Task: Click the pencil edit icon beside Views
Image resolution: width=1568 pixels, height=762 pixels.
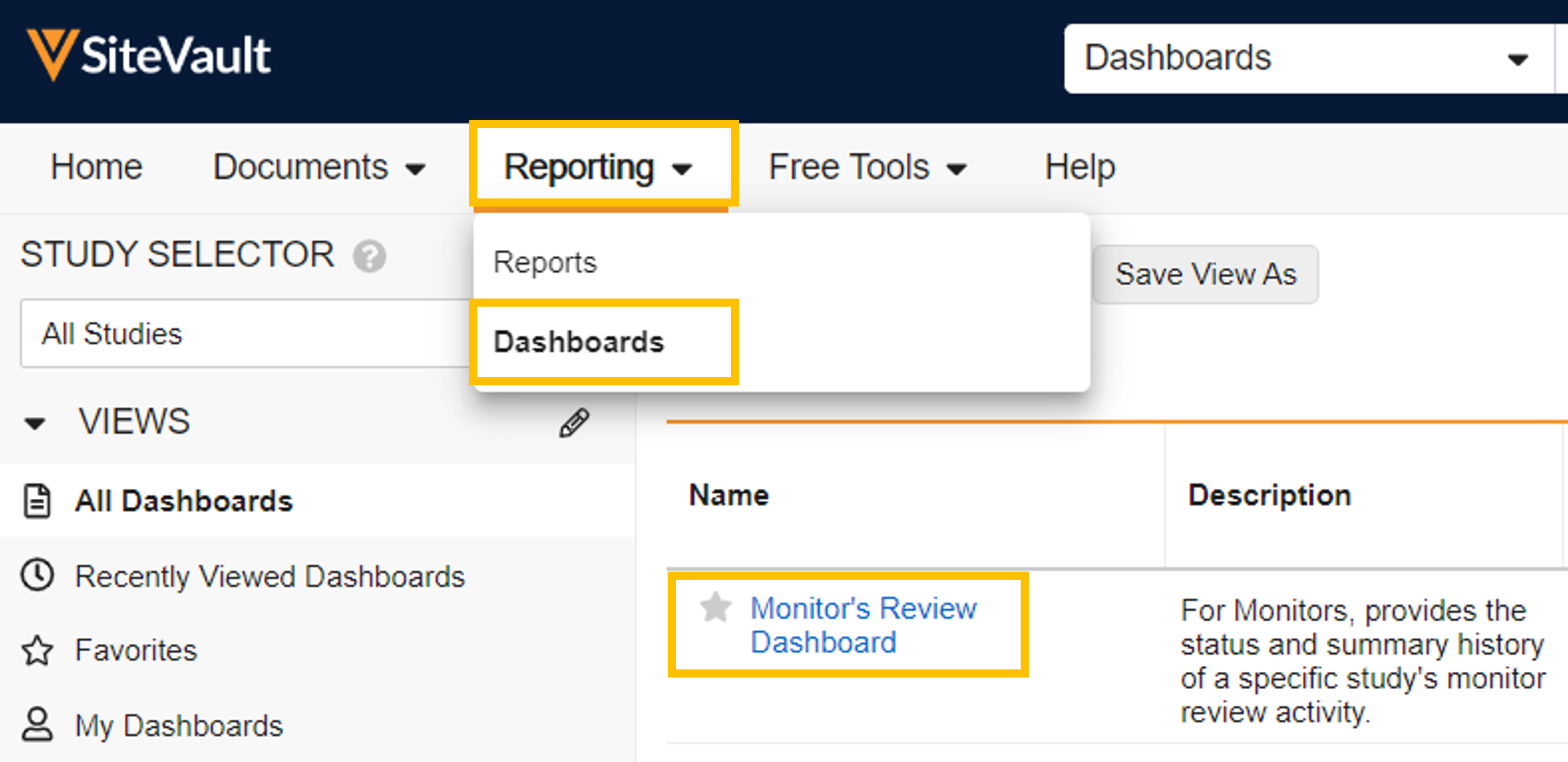Action: [x=574, y=422]
